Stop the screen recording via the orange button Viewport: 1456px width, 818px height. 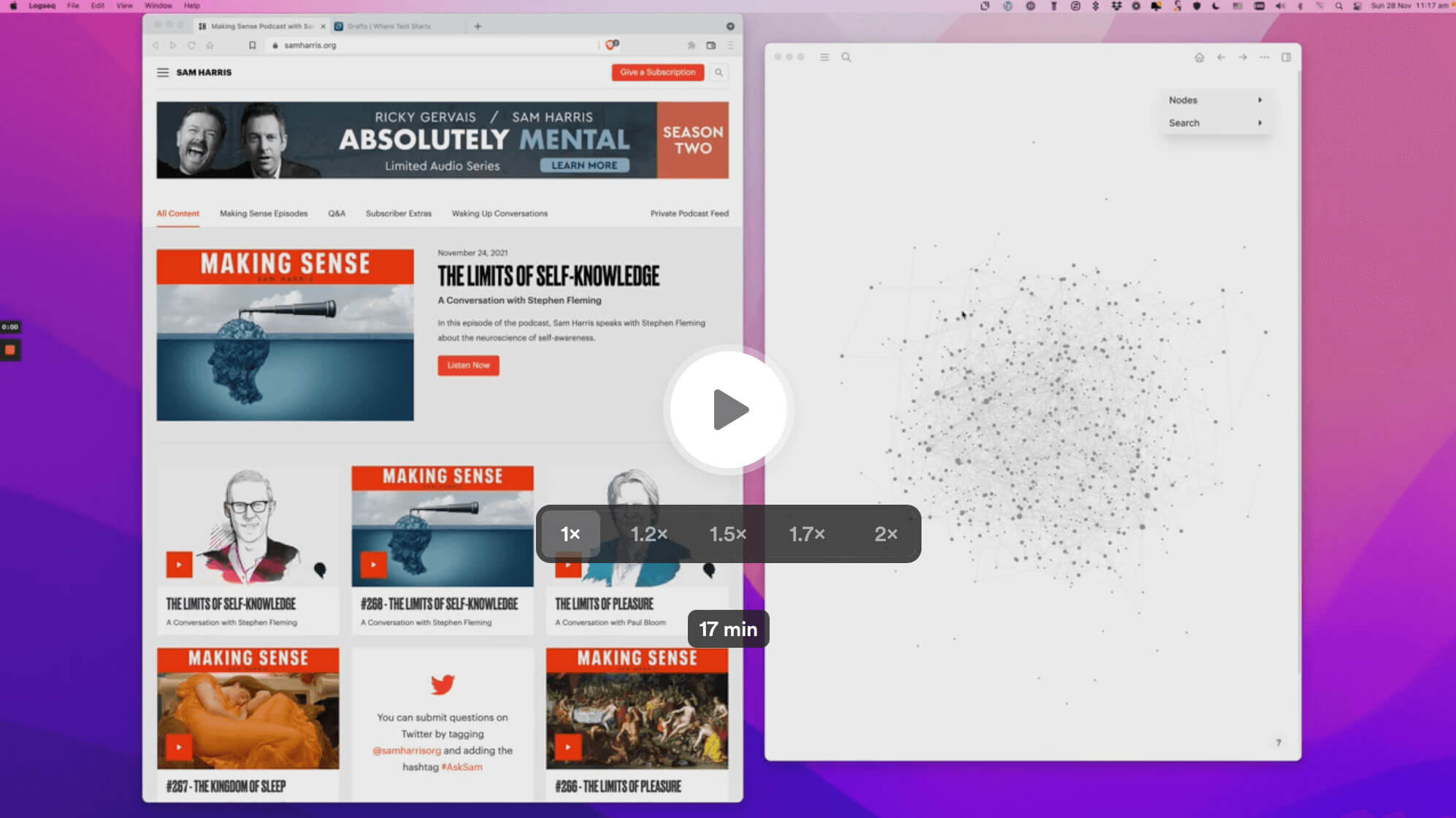tap(10, 350)
